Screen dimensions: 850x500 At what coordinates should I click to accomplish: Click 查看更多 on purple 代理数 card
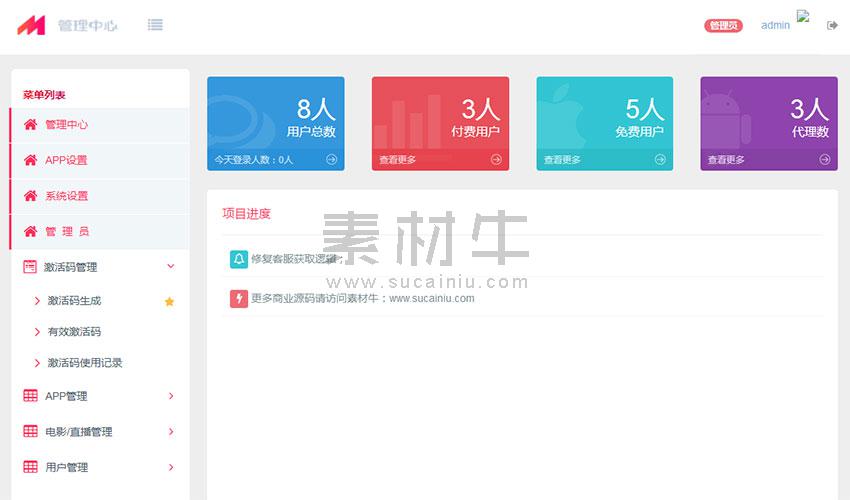tap(726, 160)
